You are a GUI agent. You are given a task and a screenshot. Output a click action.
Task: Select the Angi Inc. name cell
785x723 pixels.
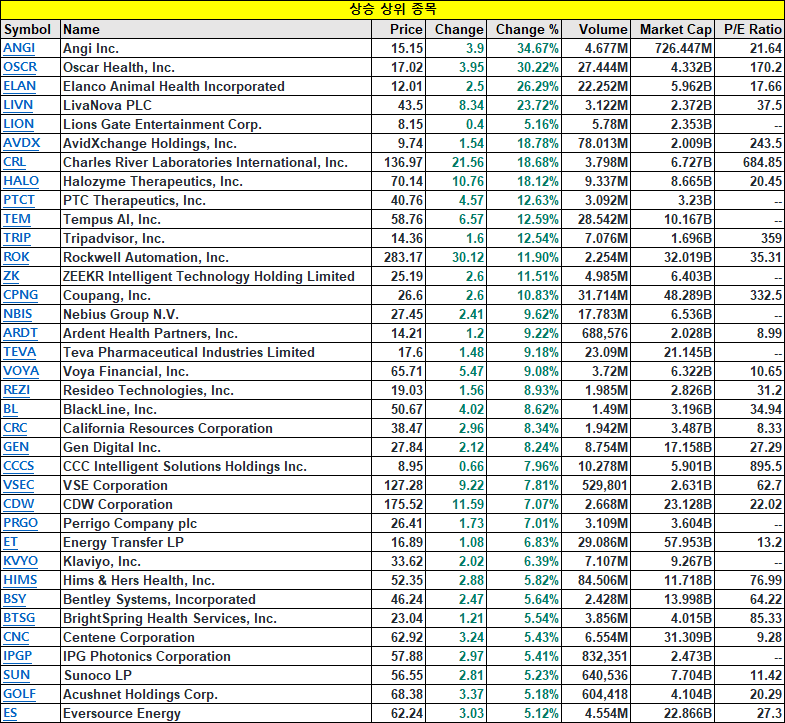[216, 48]
